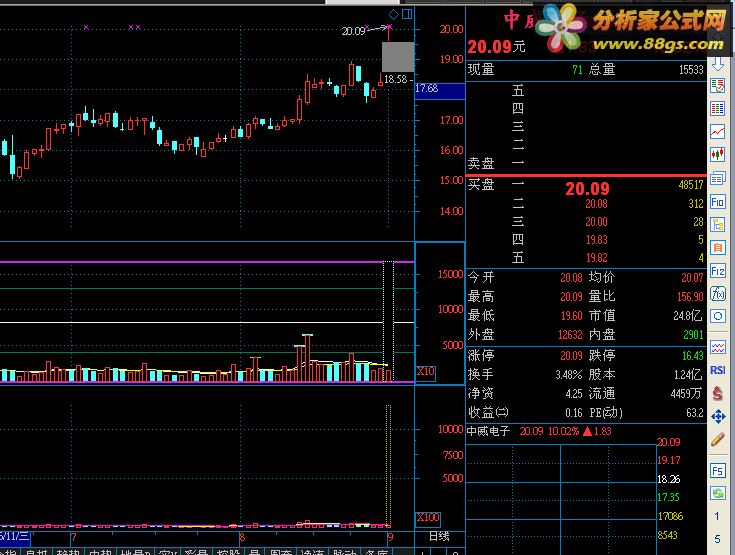Select timeline month marker 8
This screenshot has width=735, height=555.
tap(242, 537)
